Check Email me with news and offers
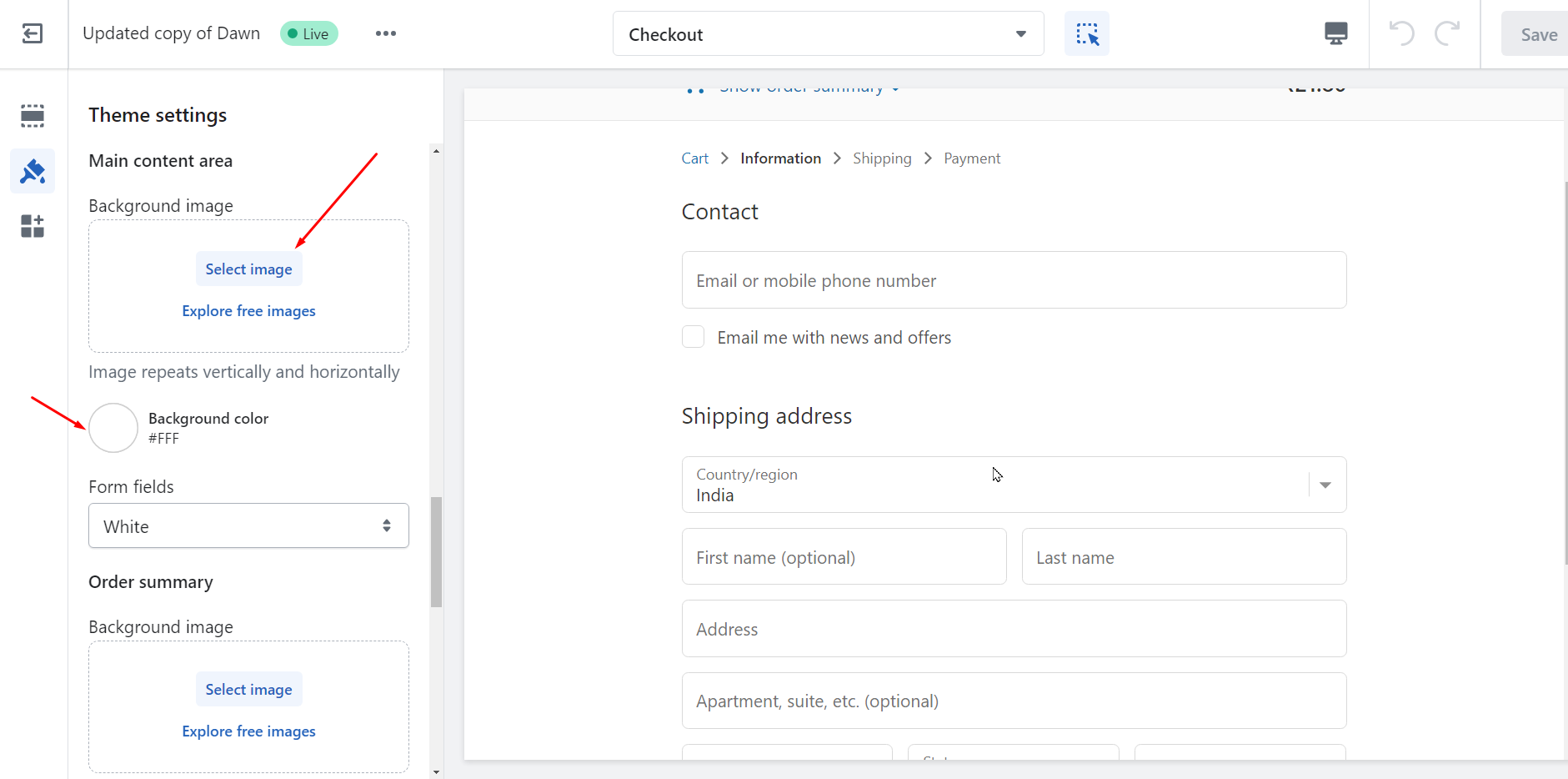 (x=693, y=337)
